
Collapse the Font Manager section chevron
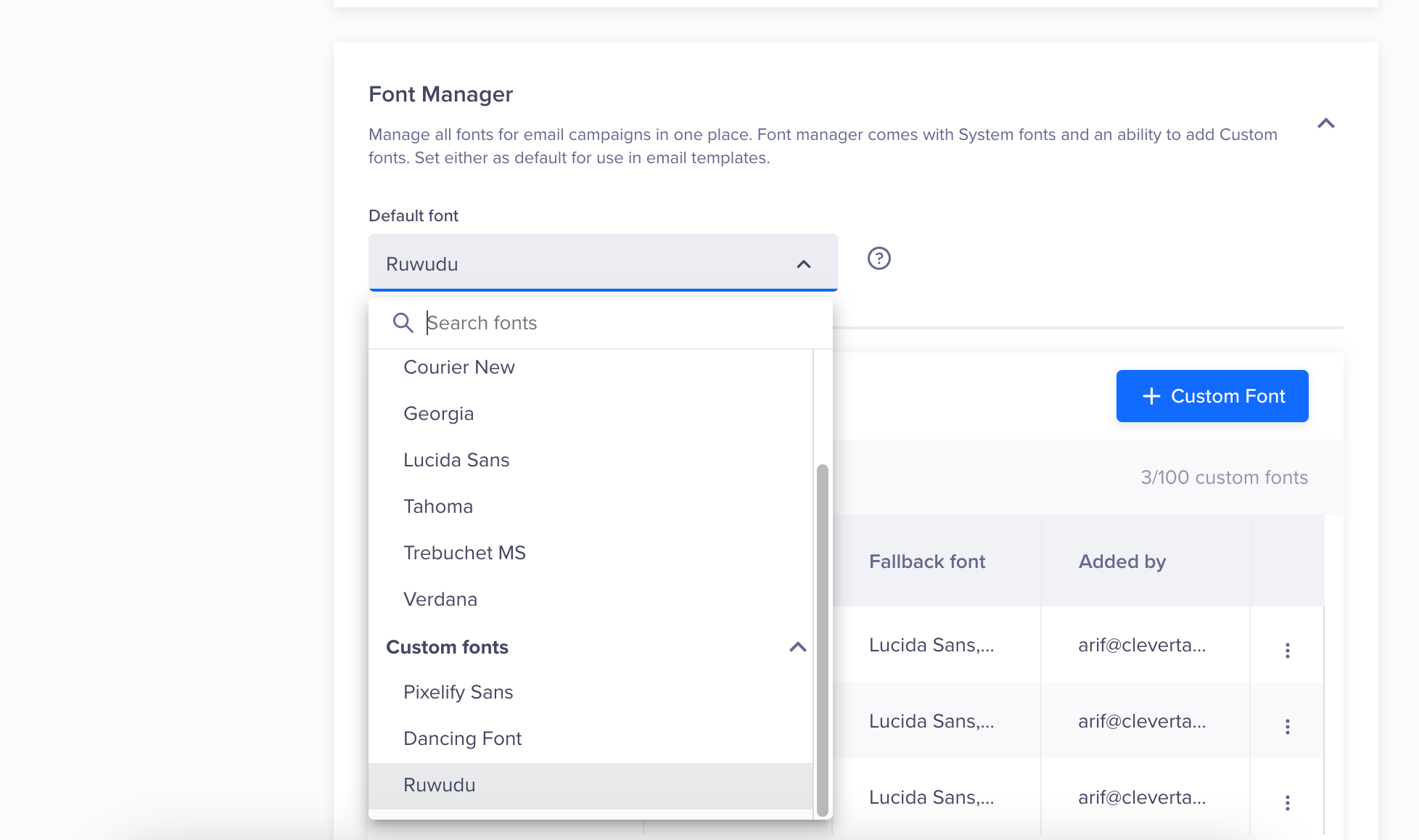(x=1325, y=123)
